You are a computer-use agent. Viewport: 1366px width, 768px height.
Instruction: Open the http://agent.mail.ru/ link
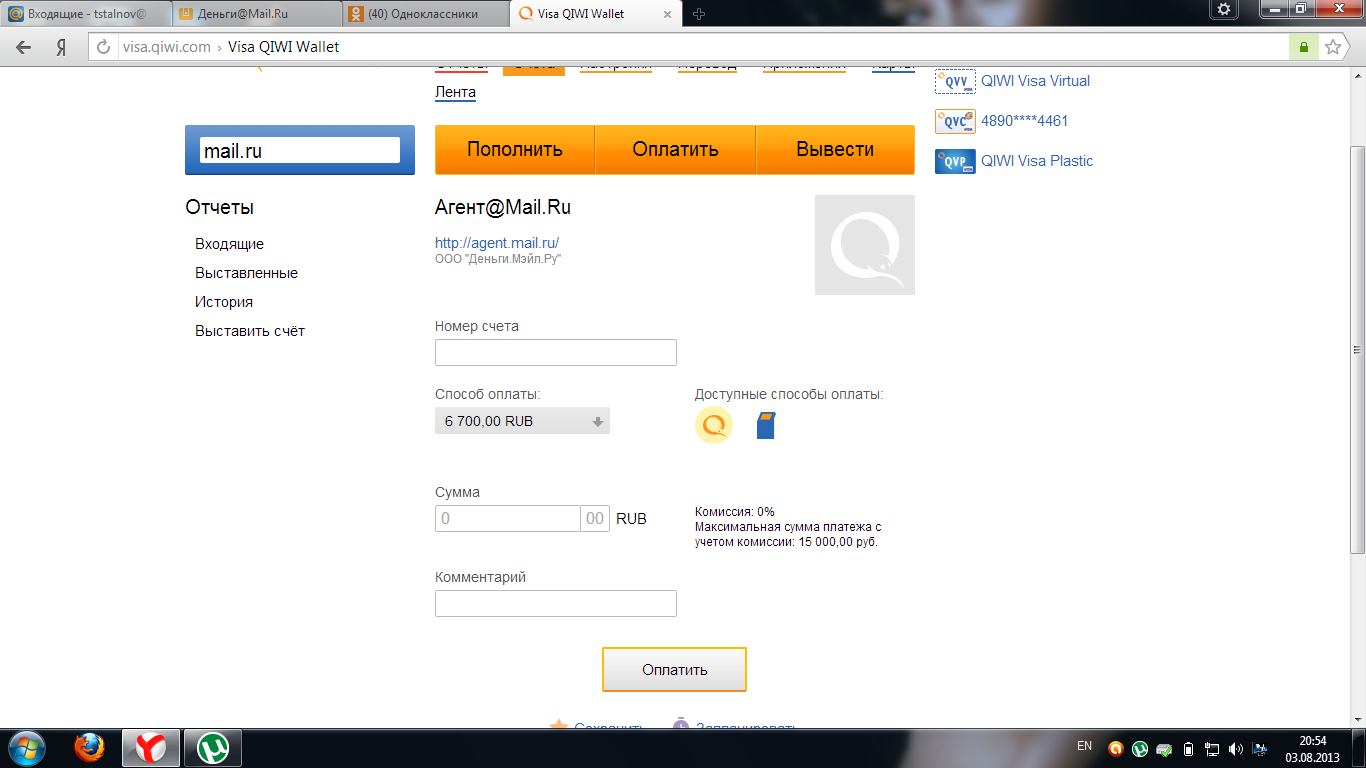click(497, 243)
